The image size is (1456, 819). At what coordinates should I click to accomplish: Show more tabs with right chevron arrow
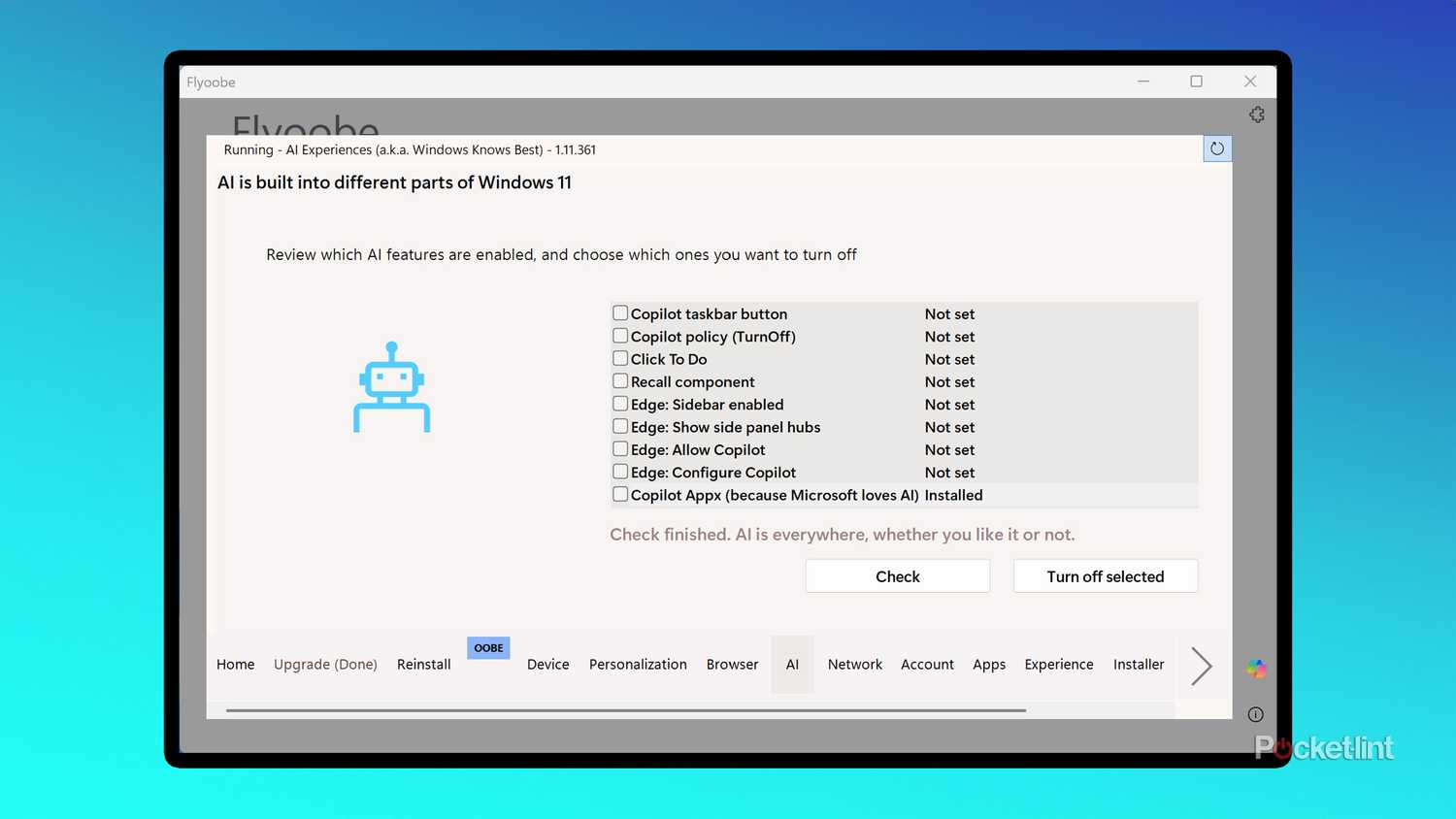[1202, 666]
